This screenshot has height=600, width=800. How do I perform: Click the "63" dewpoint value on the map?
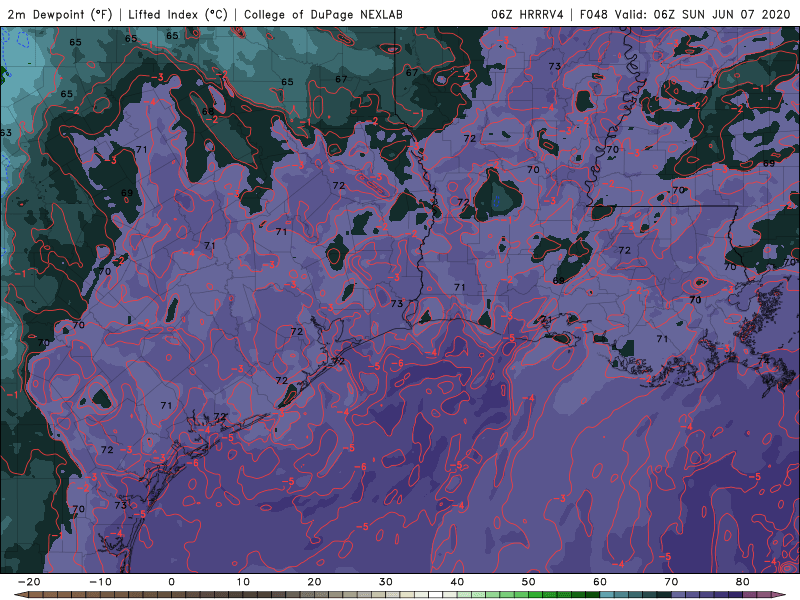pyautogui.click(x=5, y=133)
